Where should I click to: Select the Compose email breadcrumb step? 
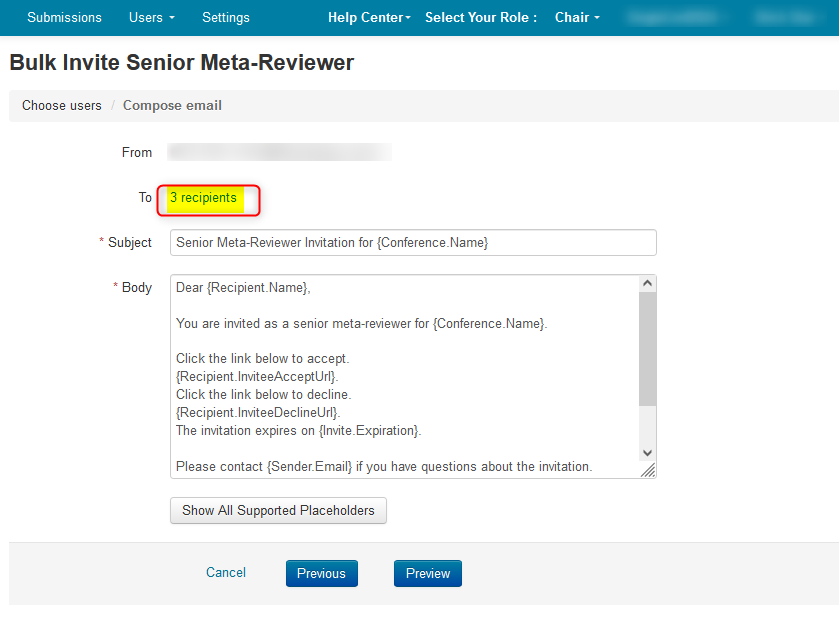(172, 105)
